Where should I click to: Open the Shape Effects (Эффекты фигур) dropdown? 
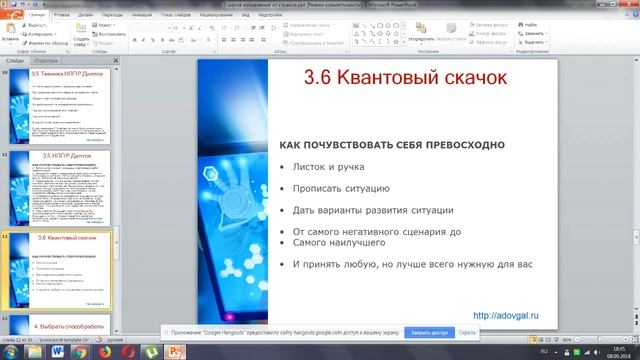pos(489,42)
